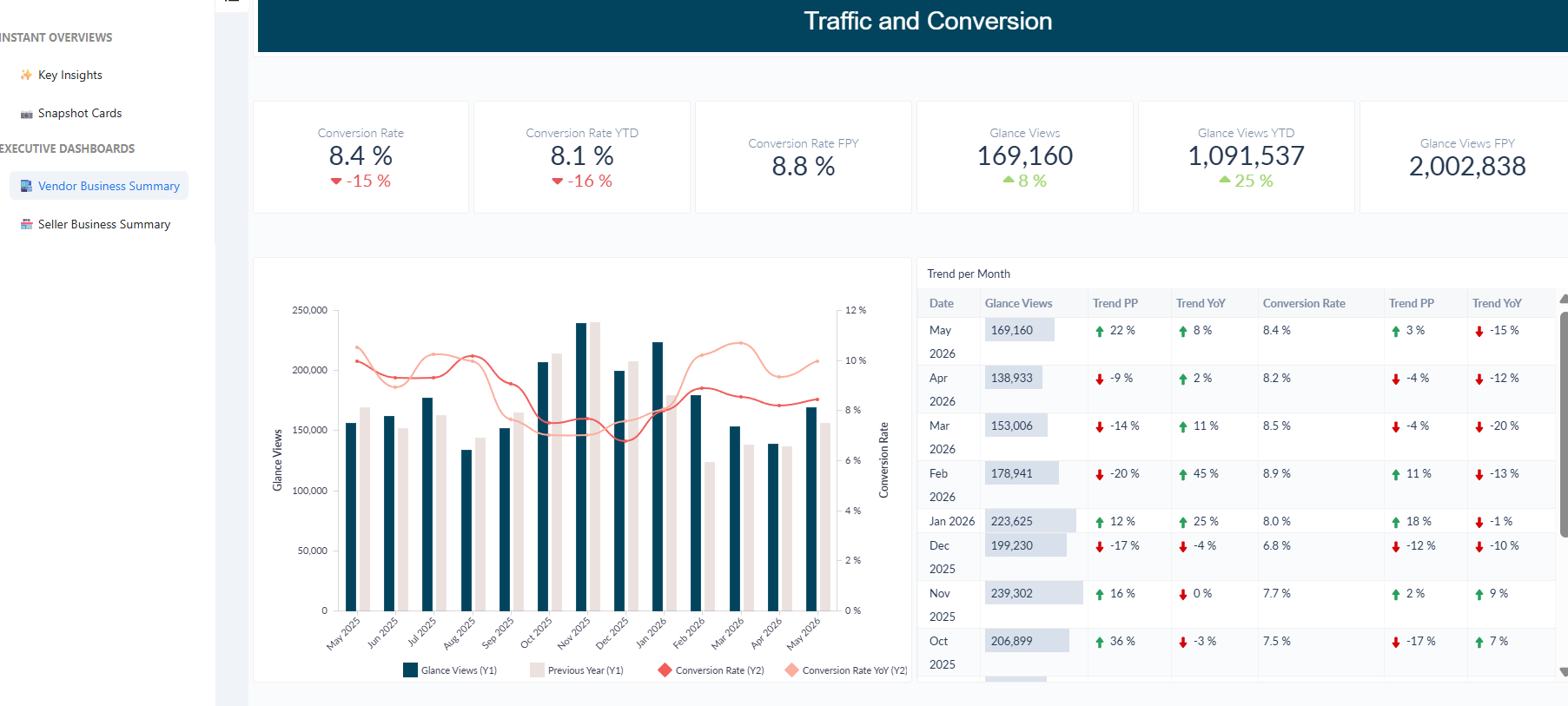Sort table by Glance Views column header

click(x=1018, y=303)
